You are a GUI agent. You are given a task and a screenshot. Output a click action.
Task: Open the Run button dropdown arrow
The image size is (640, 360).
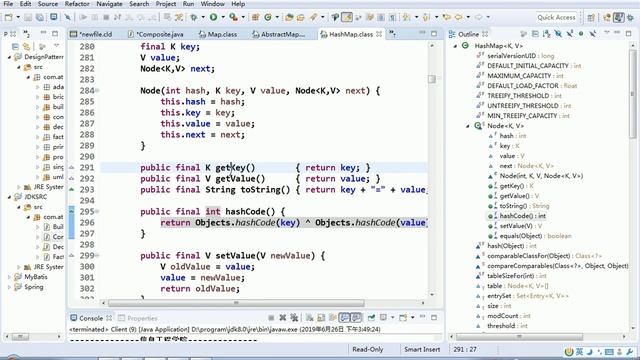pyautogui.click(x=223, y=17)
